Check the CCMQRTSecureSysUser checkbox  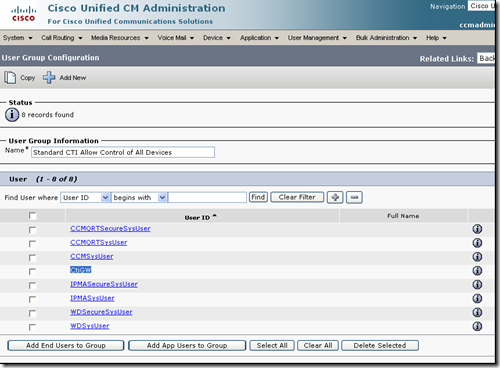32,230
